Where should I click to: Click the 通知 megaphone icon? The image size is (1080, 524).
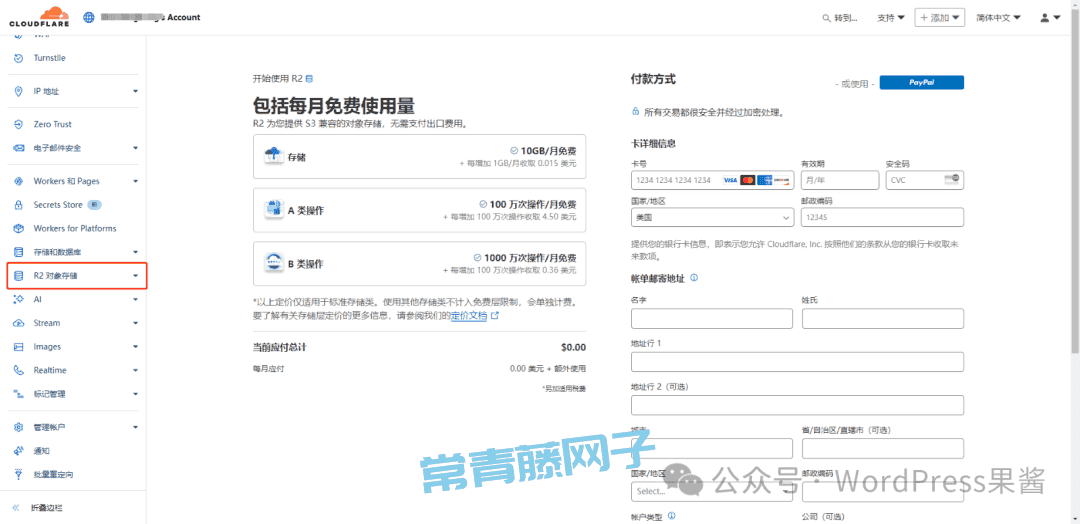[19, 451]
